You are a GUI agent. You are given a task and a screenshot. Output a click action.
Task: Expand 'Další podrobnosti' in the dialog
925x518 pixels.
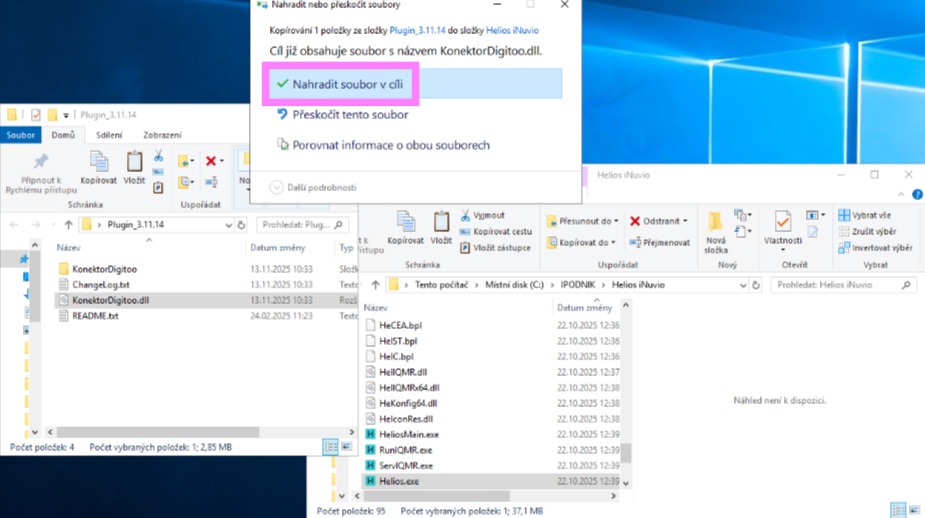point(313,188)
